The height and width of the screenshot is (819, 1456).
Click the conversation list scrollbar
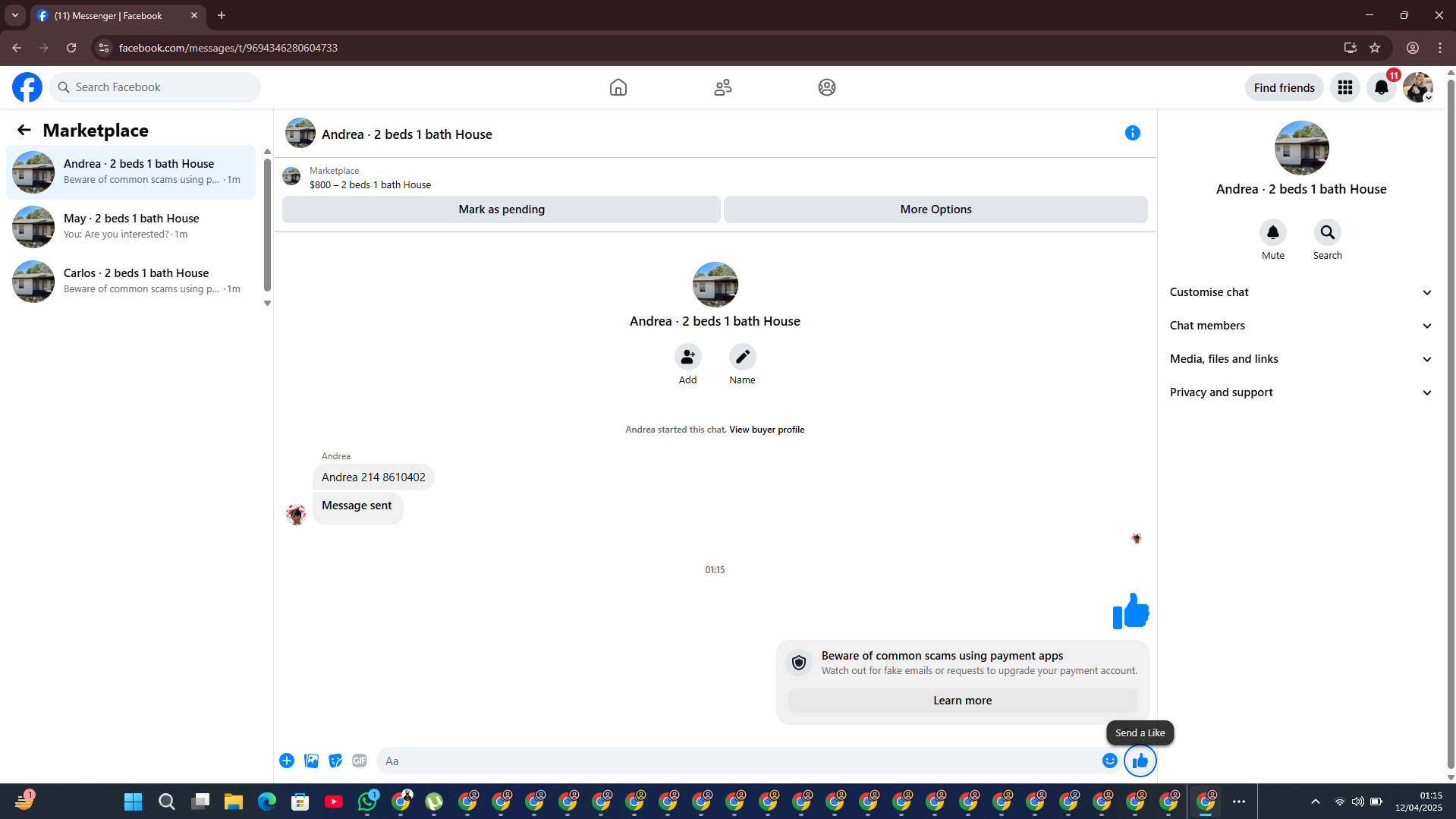tap(267, 224)
